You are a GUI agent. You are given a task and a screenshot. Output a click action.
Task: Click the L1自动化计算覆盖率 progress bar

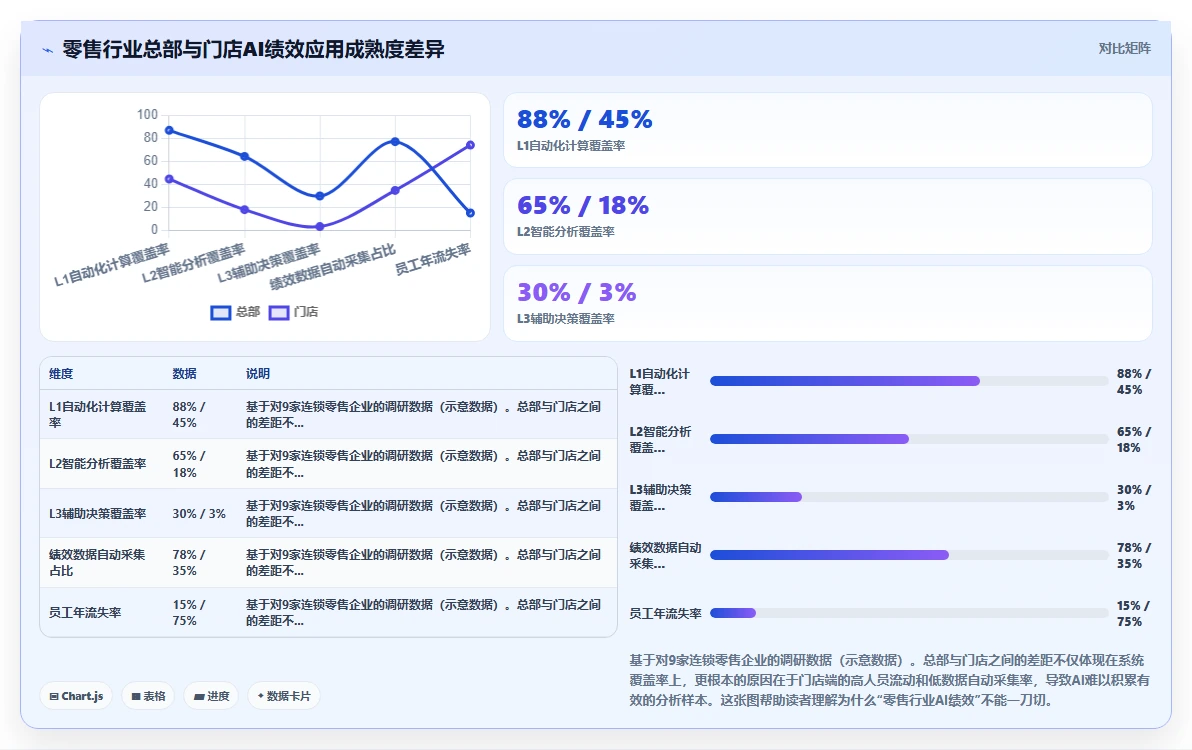pos(909,381)
